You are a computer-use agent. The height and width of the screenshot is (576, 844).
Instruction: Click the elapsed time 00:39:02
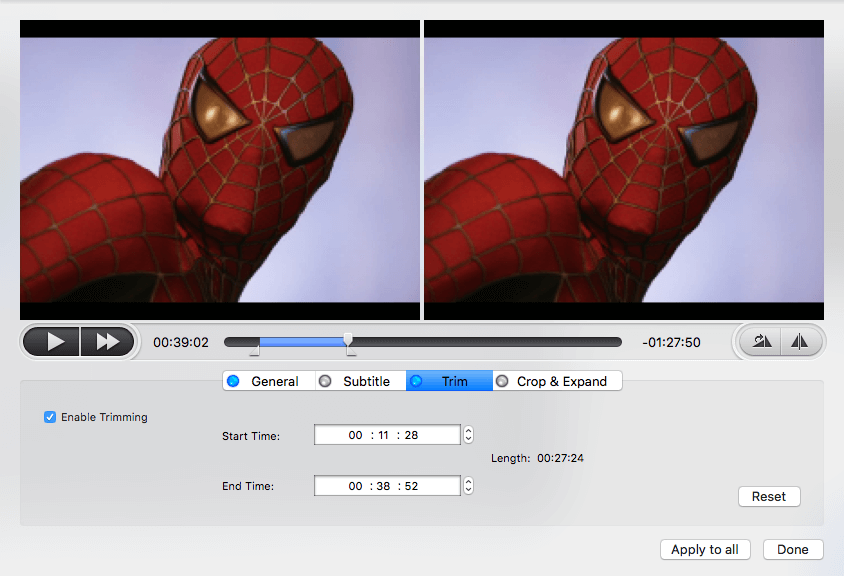coord(180,342)
